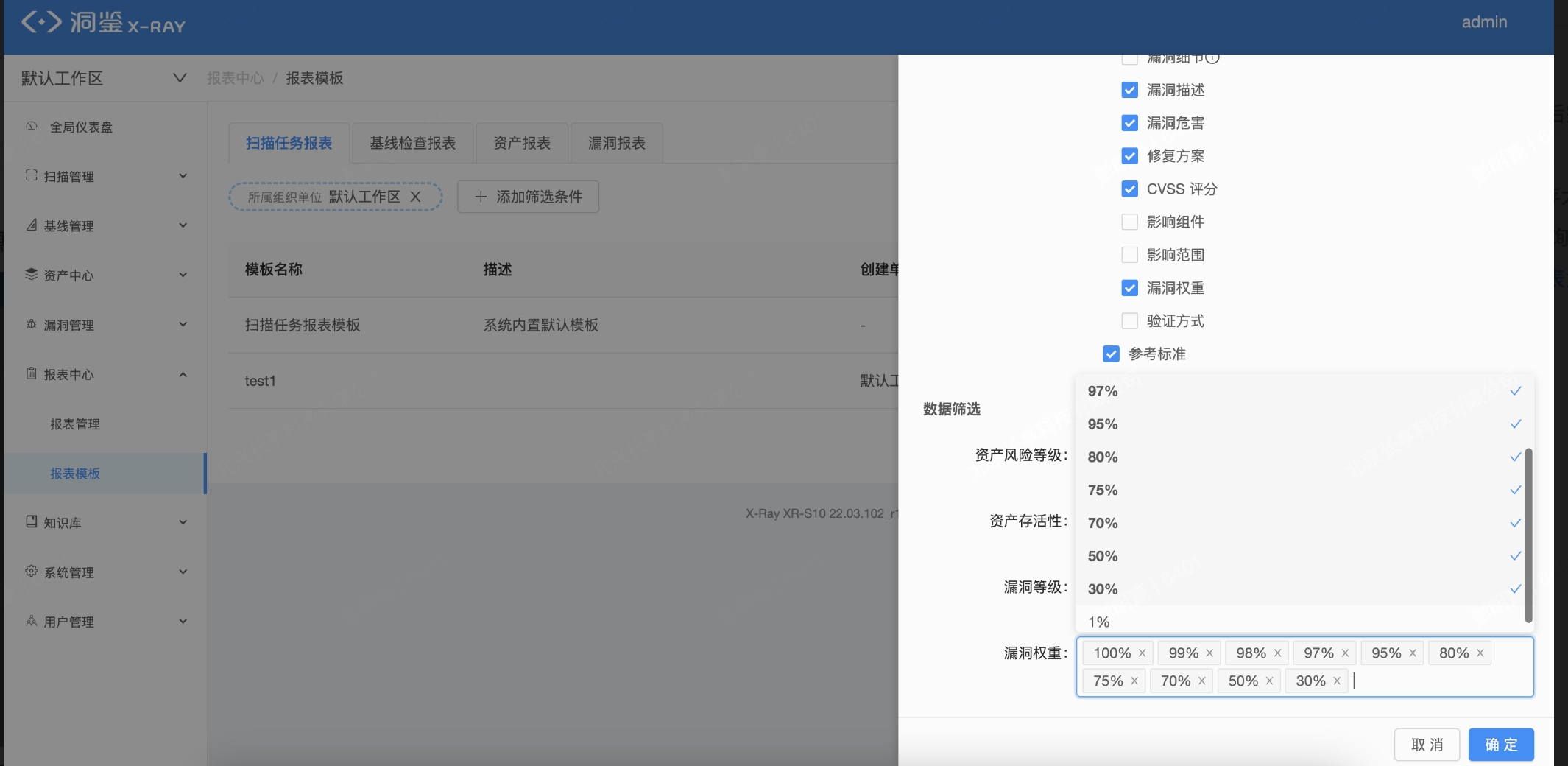The image size is (1568, 766).
Task: Remove the 100% tag from vulnerability weight
Action: tap(1142, 653)
